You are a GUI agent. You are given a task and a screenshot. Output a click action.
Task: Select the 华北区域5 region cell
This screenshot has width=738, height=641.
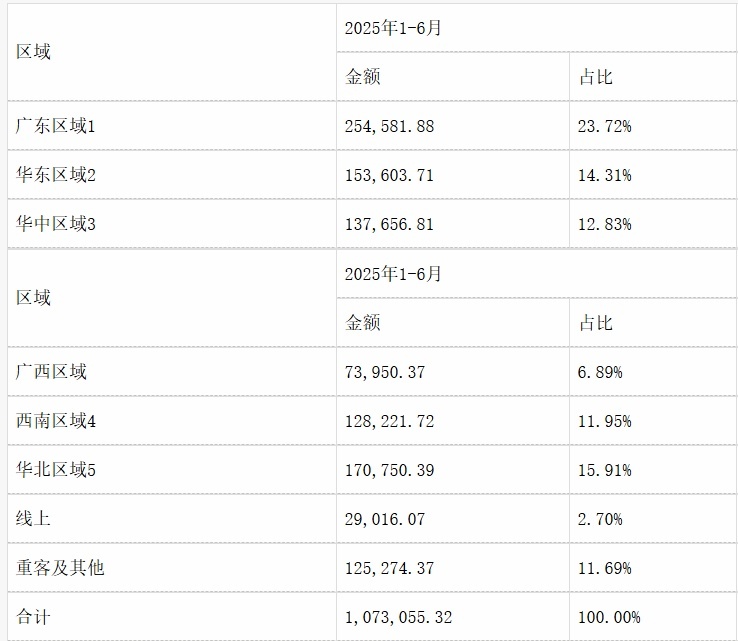point(55,470)
